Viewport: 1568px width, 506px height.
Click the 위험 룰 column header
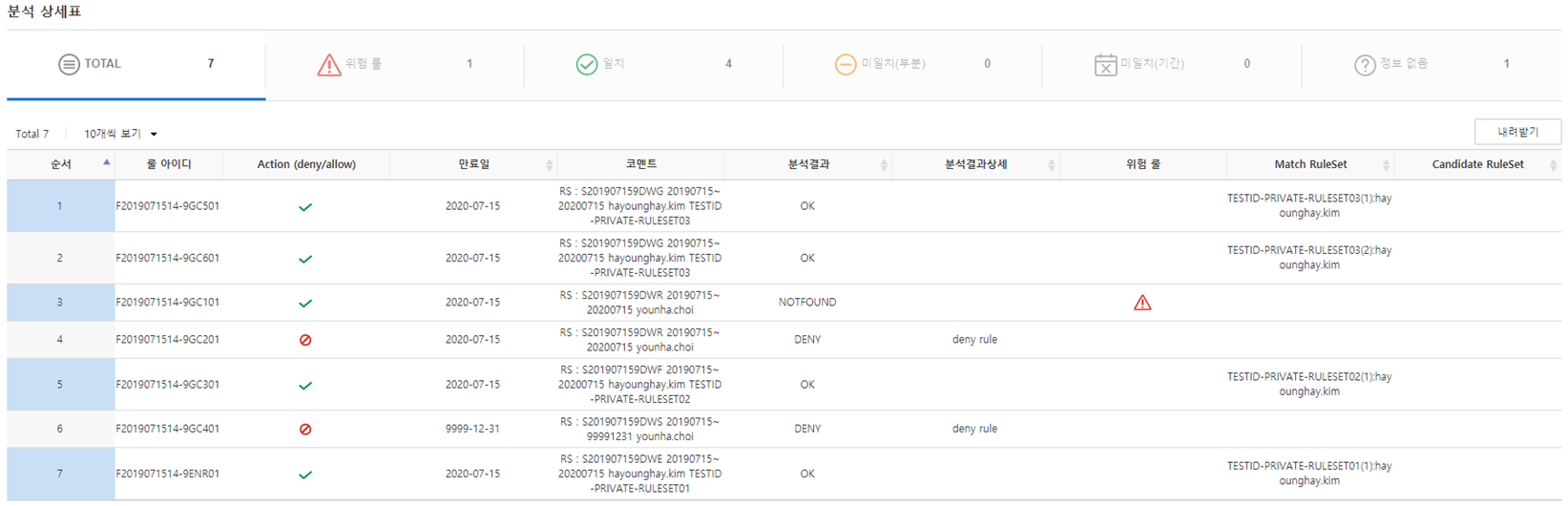pos(1143,164)
